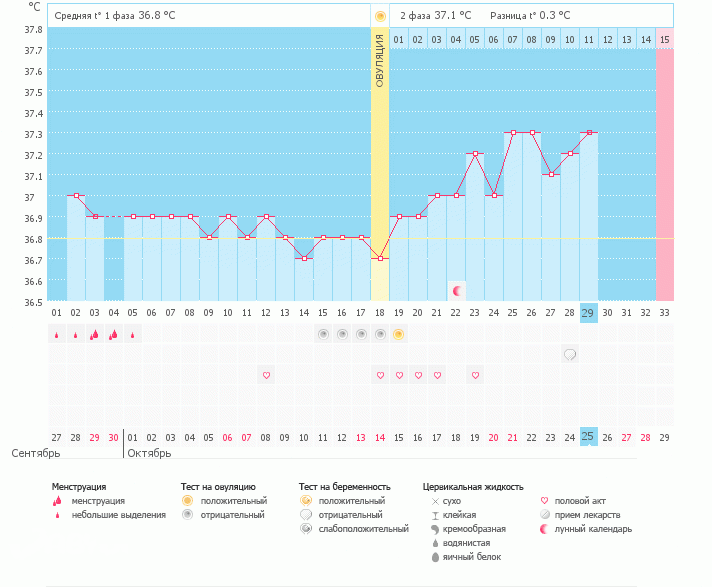Click the pregnancy test icon on cycle day 28
The width and height of the screenshot is (712, 587).
pyautogui.click(x=570, y=354)
